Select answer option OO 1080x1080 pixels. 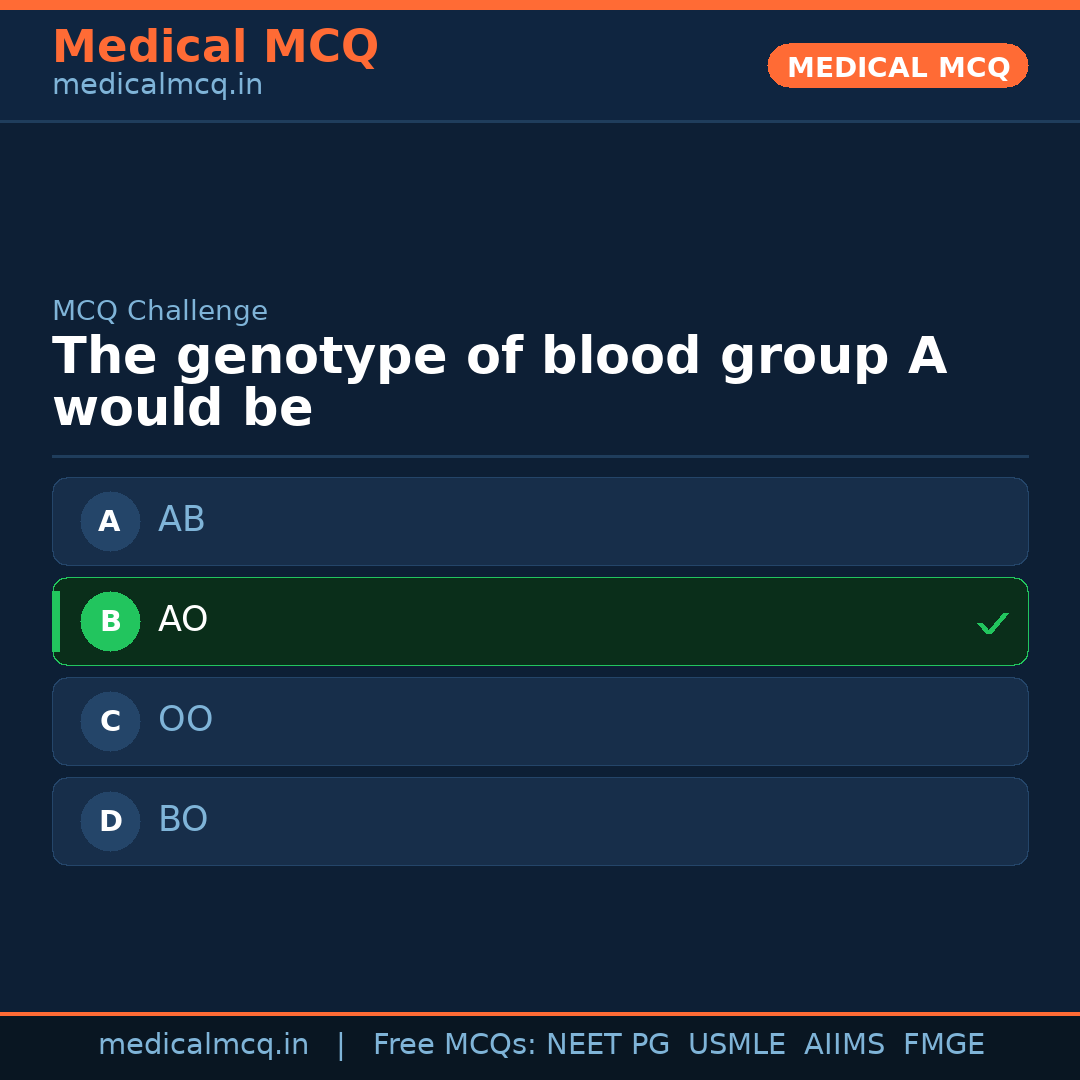(540, 721)
